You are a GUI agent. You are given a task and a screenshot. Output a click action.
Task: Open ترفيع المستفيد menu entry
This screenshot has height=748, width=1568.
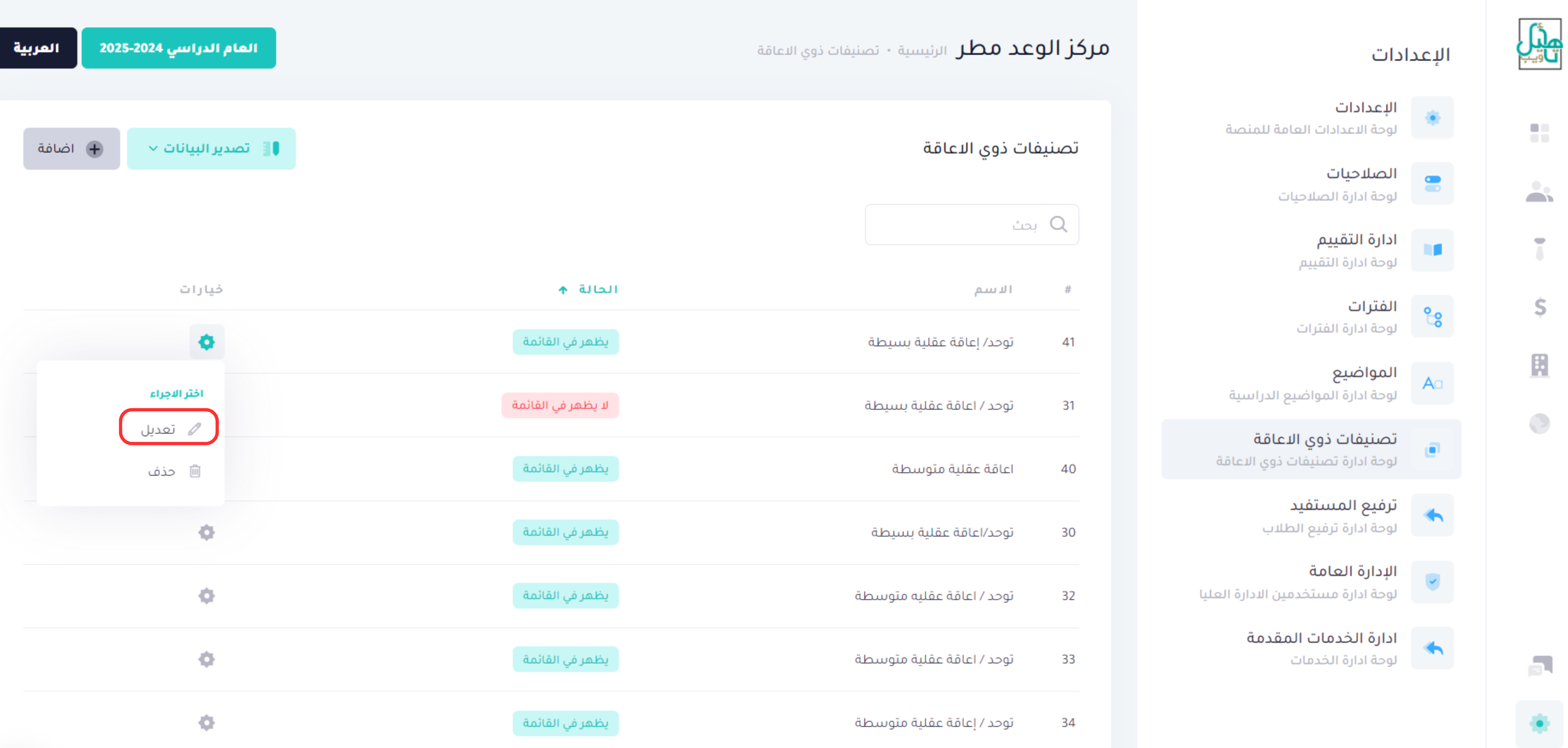[1312, 516]
